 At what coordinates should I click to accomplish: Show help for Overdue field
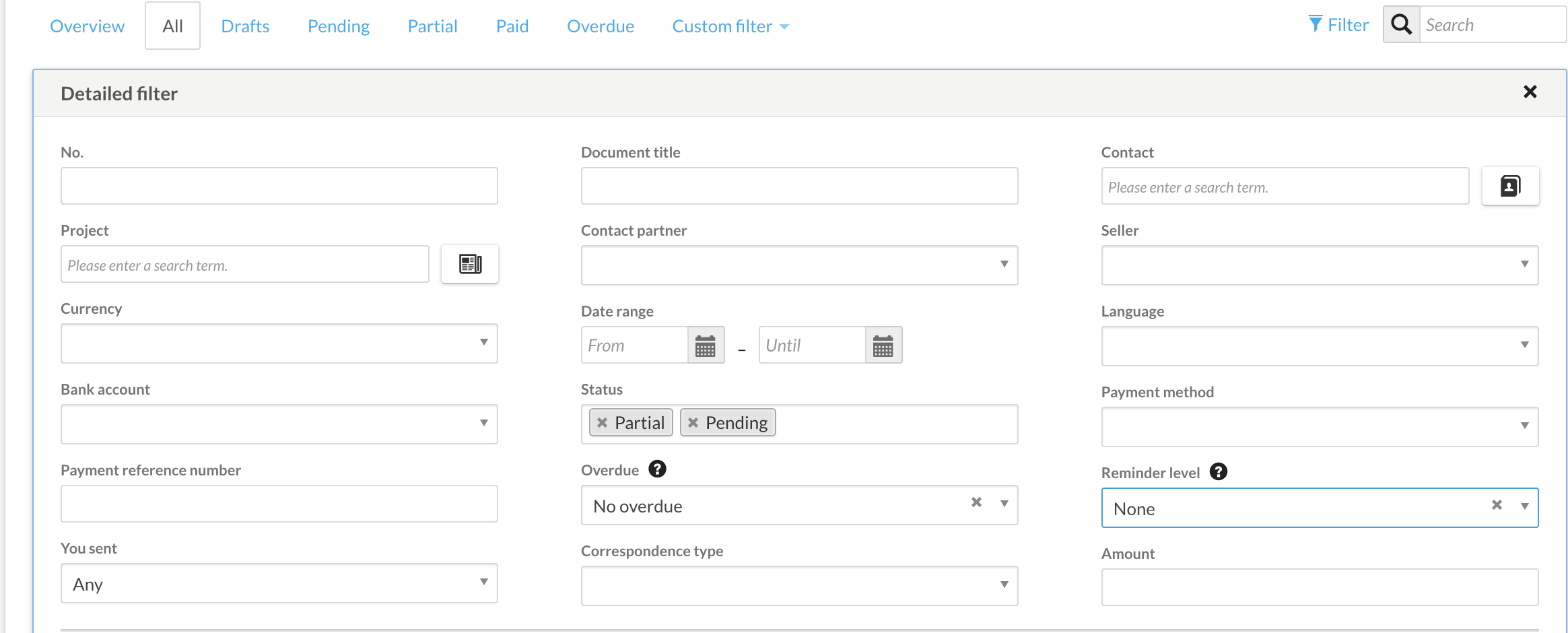point(657,469)
